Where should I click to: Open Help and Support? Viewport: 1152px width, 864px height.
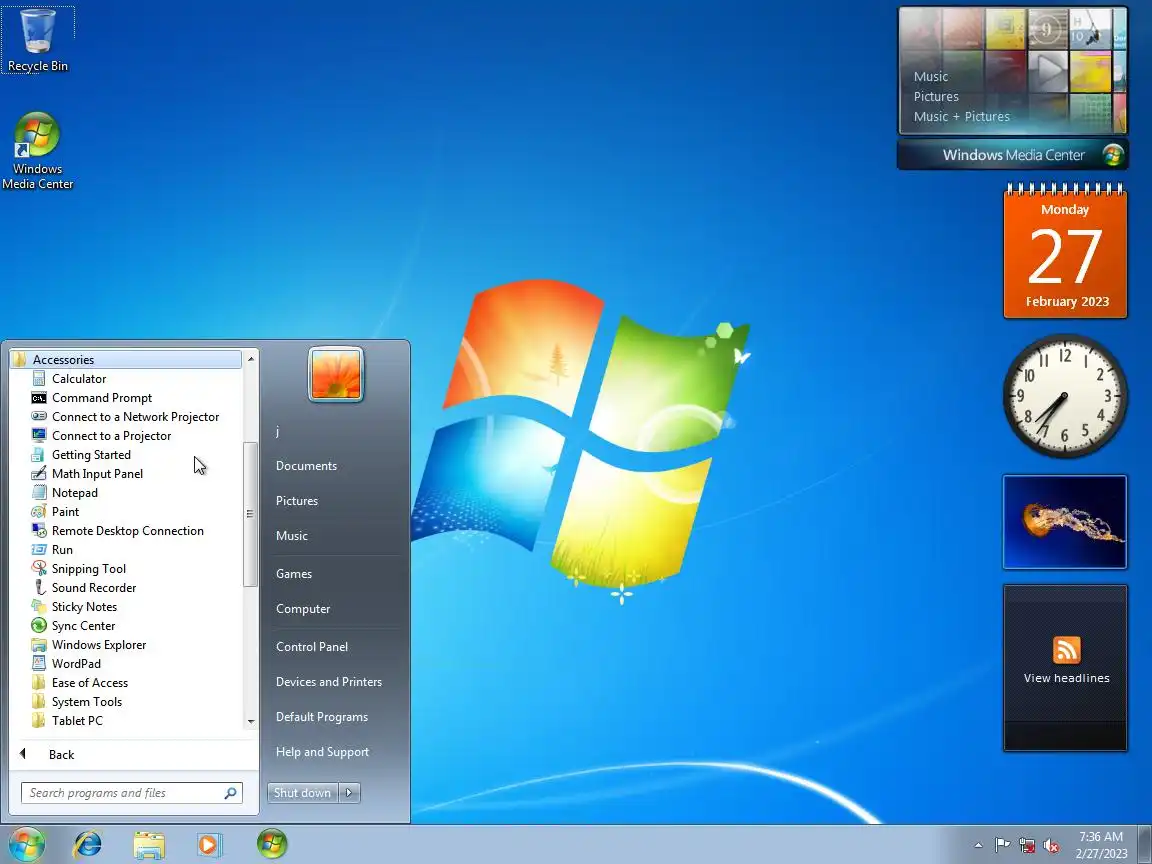tap(323, 752)
